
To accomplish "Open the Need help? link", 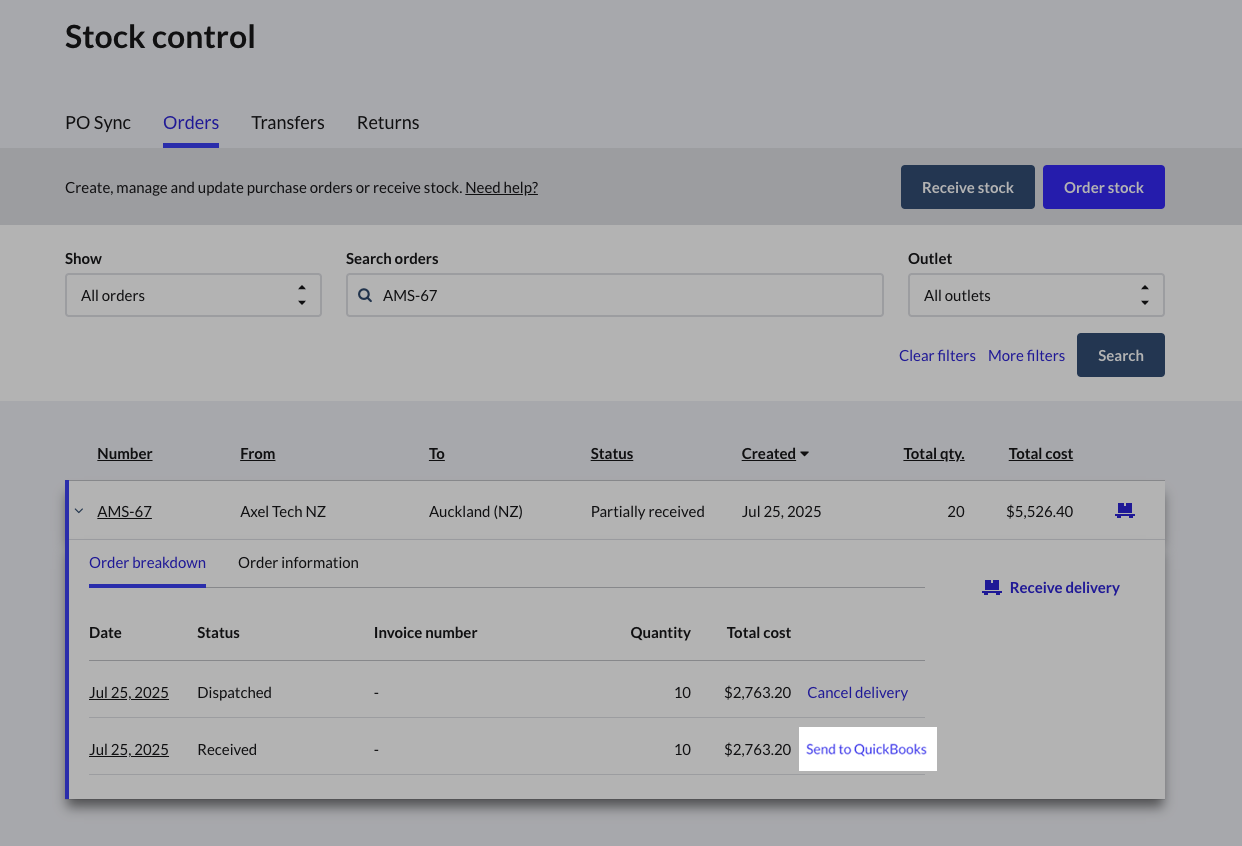I will [502, 187].
